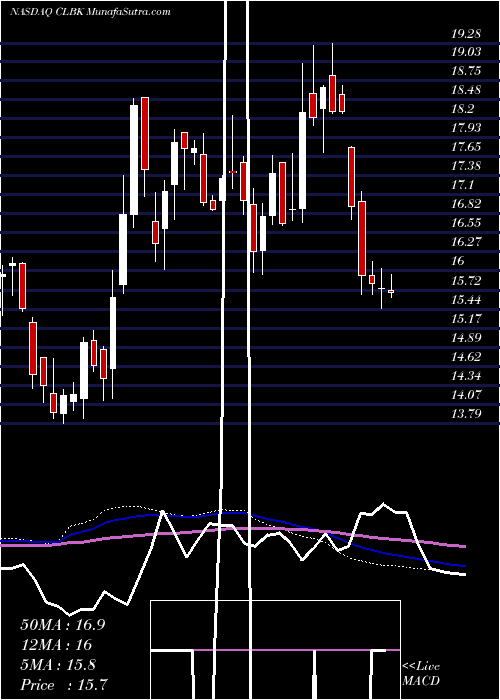Click the 16.55 price axis label
The width and height of the screenshot is (500, 700).
coord(466,223)
